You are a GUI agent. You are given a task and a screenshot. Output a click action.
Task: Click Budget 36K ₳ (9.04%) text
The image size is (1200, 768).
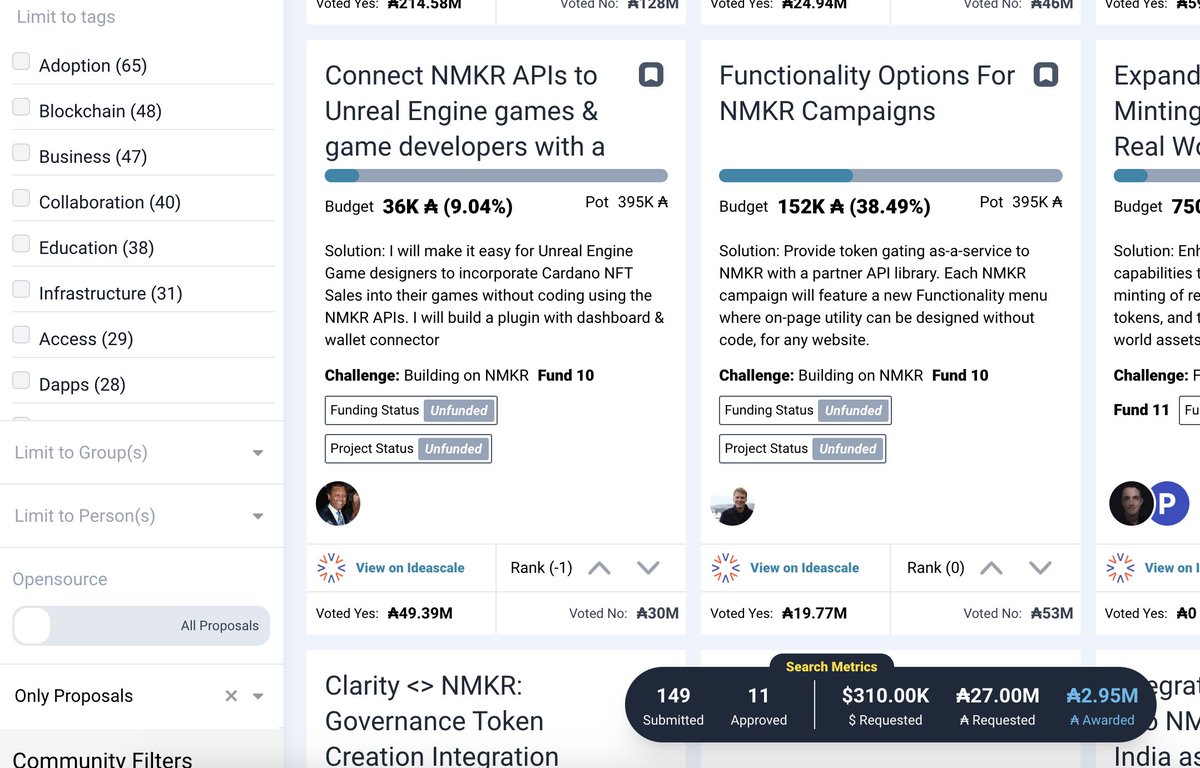[x=419, y=207]
